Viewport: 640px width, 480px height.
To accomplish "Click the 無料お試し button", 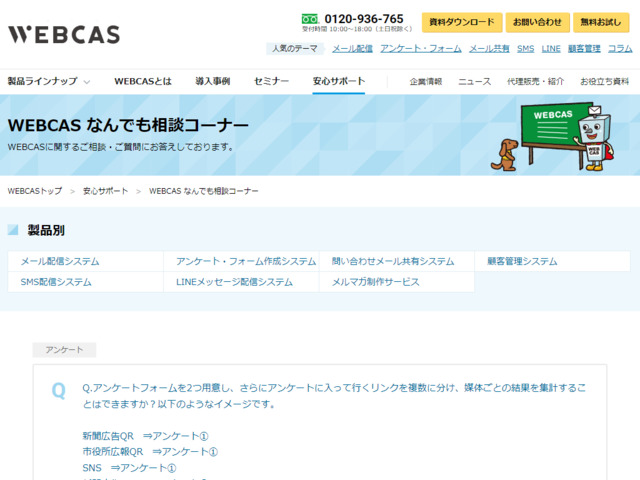I will pos(601,22).
